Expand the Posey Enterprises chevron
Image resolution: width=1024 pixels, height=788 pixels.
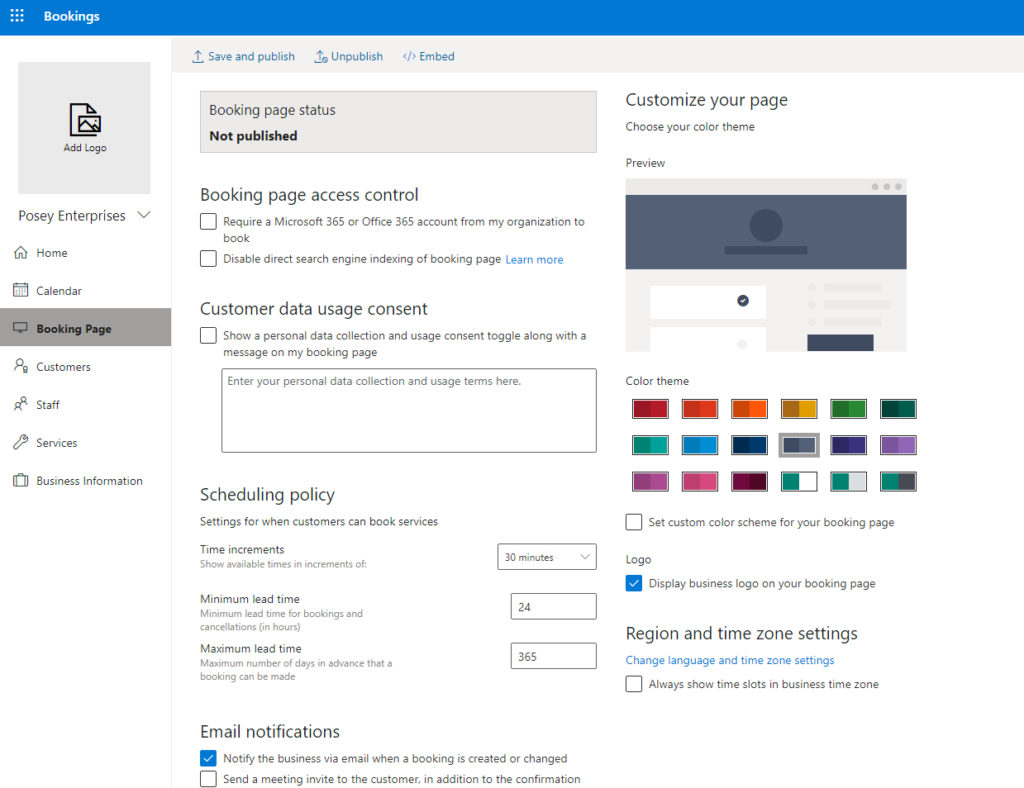click(x=144, y=215)
